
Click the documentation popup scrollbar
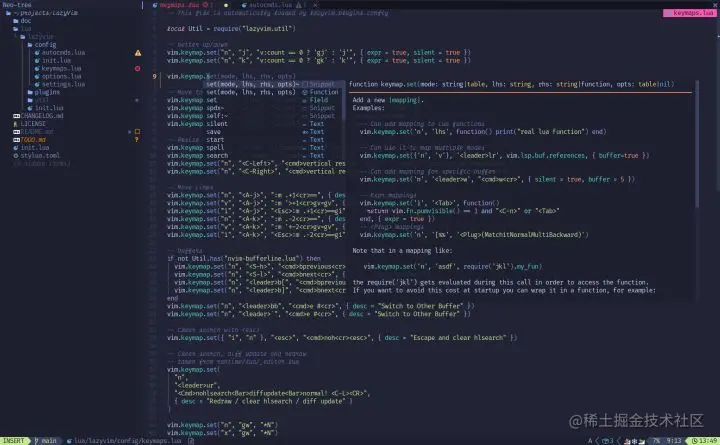coord(697,144)
